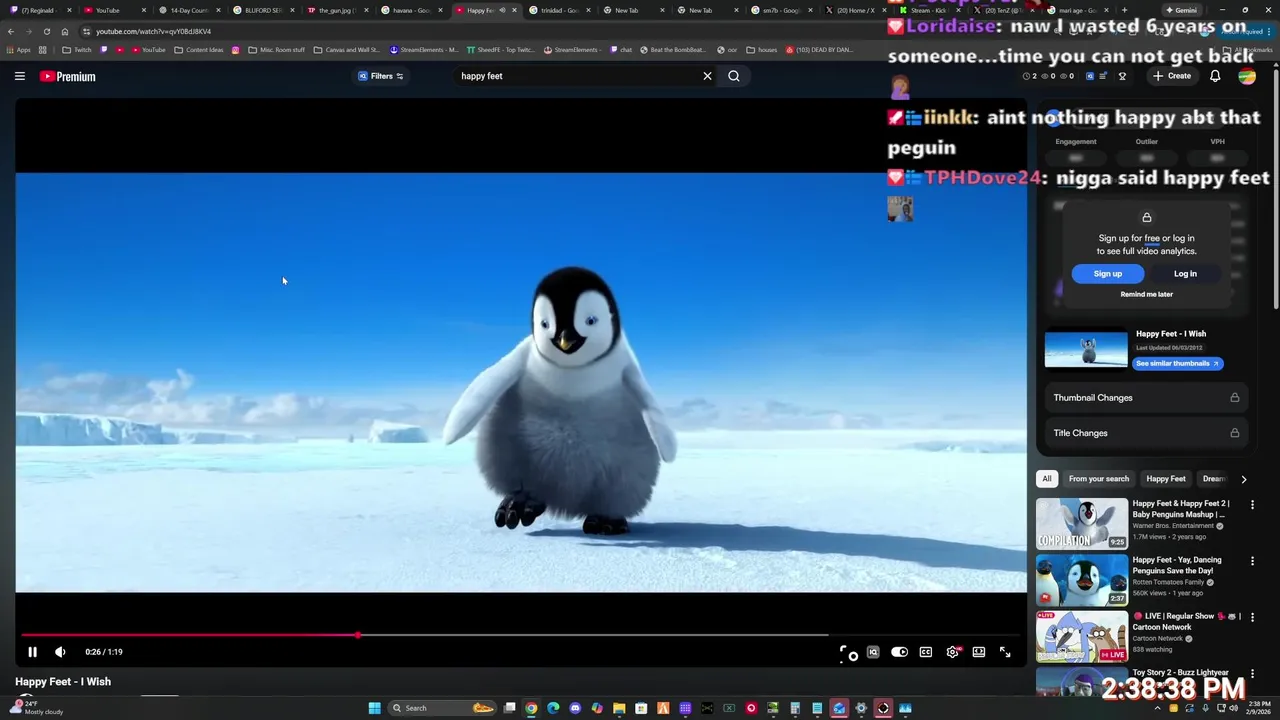
Task: Open options for Toy Story 2 video
Action: point(1252,673)
